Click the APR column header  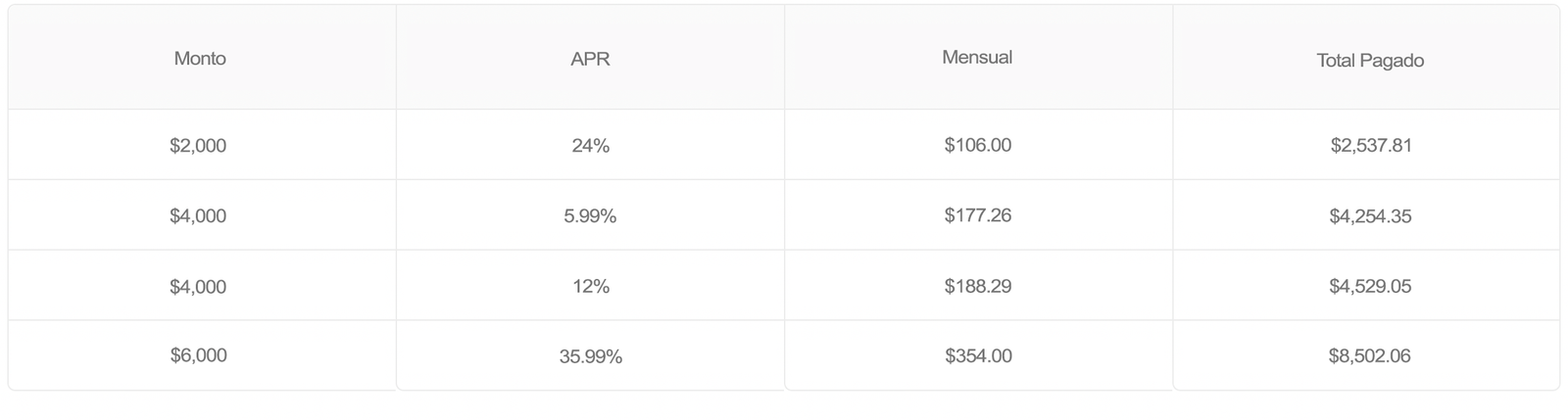click(x=590, y=59)
